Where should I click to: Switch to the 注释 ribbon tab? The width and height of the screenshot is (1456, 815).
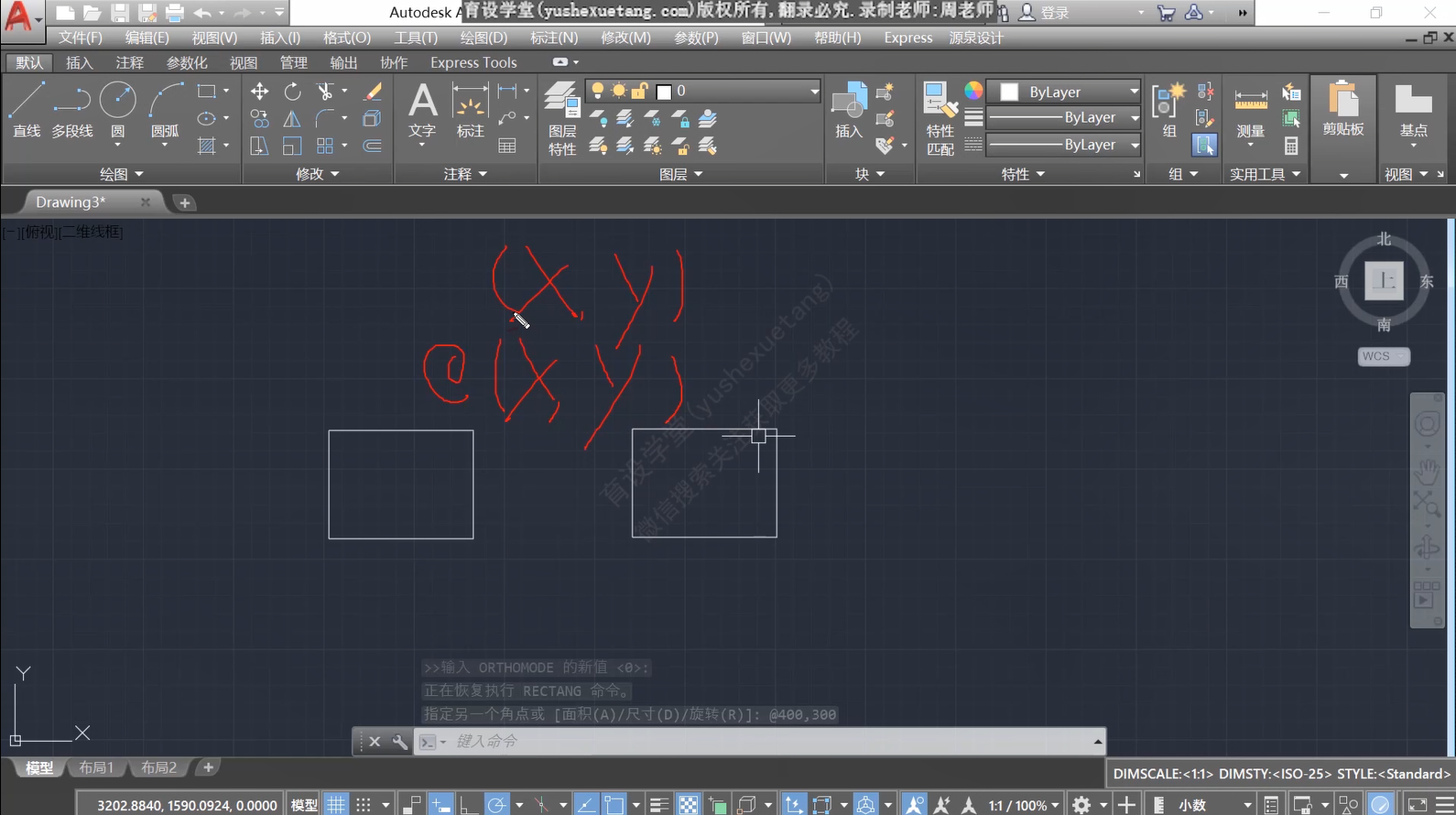[129, 62]
